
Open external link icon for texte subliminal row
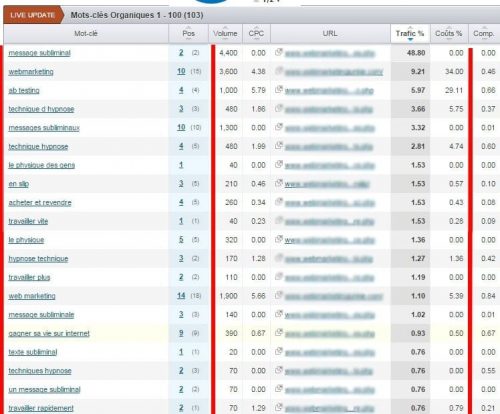279,351
